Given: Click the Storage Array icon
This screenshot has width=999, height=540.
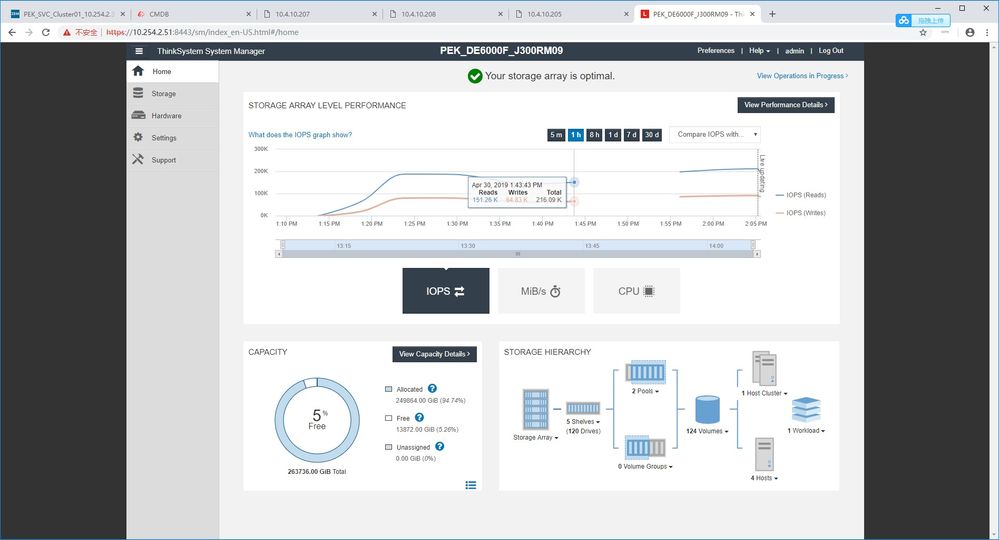Looking at the screenshot, I should (x=537, y=410).
